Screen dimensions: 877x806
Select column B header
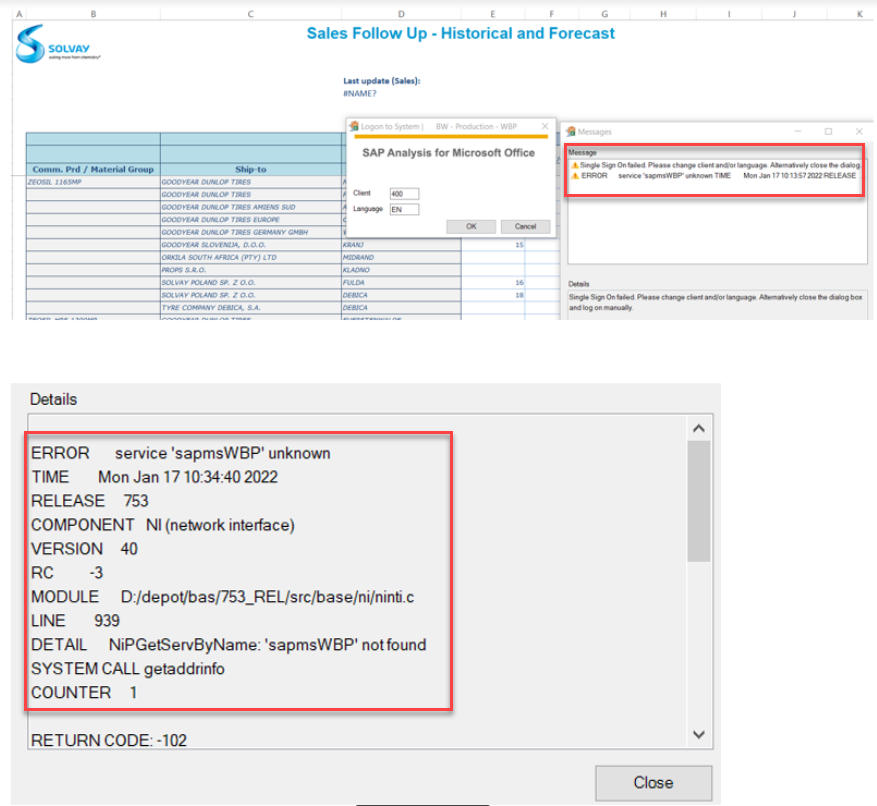[93, 14]
